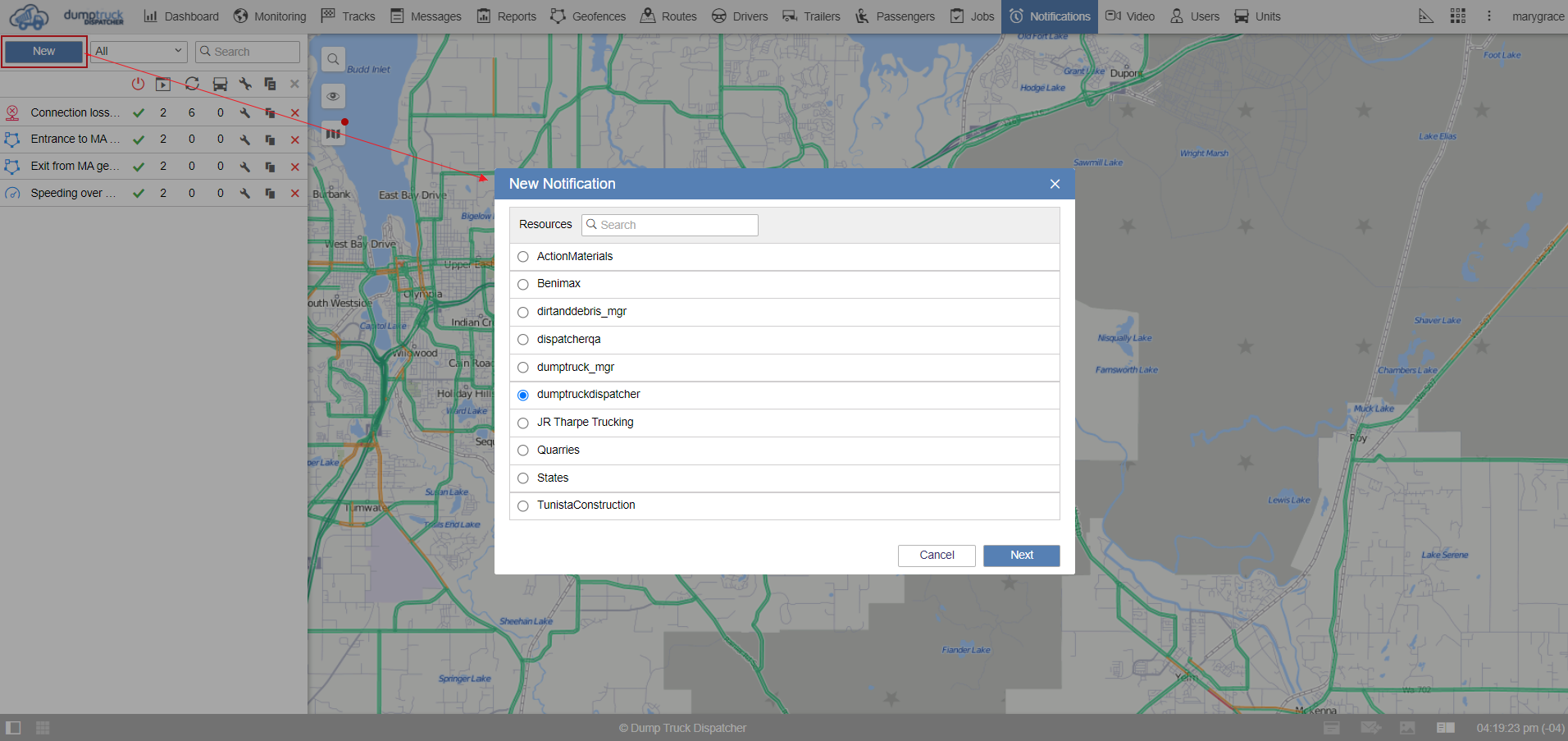Click the power state column header icon

[138, 84]
